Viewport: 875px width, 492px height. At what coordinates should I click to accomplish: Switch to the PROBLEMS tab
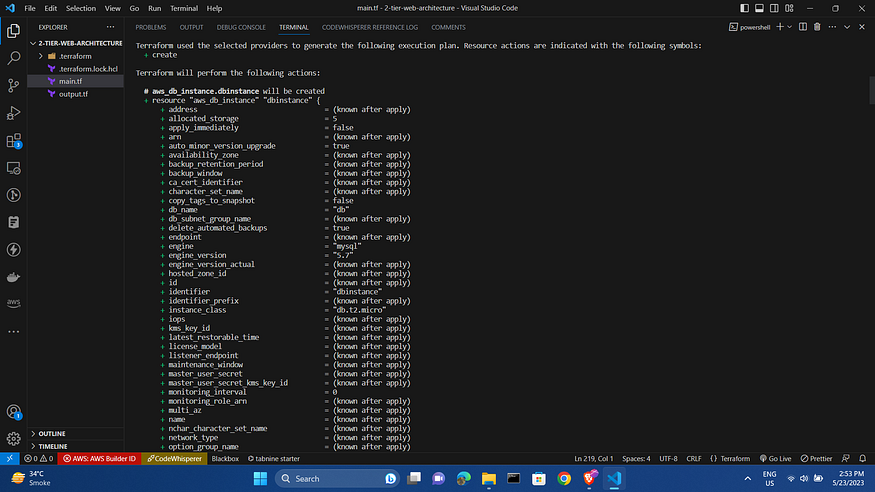[151, 27]
